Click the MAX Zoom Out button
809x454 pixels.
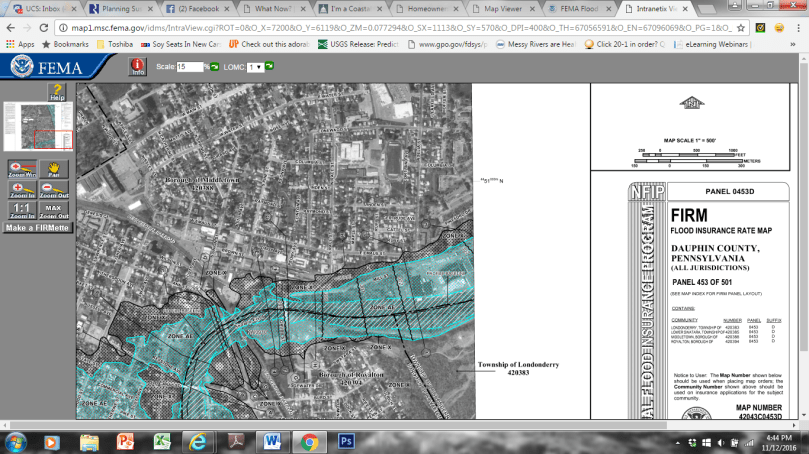click(54, 210)
